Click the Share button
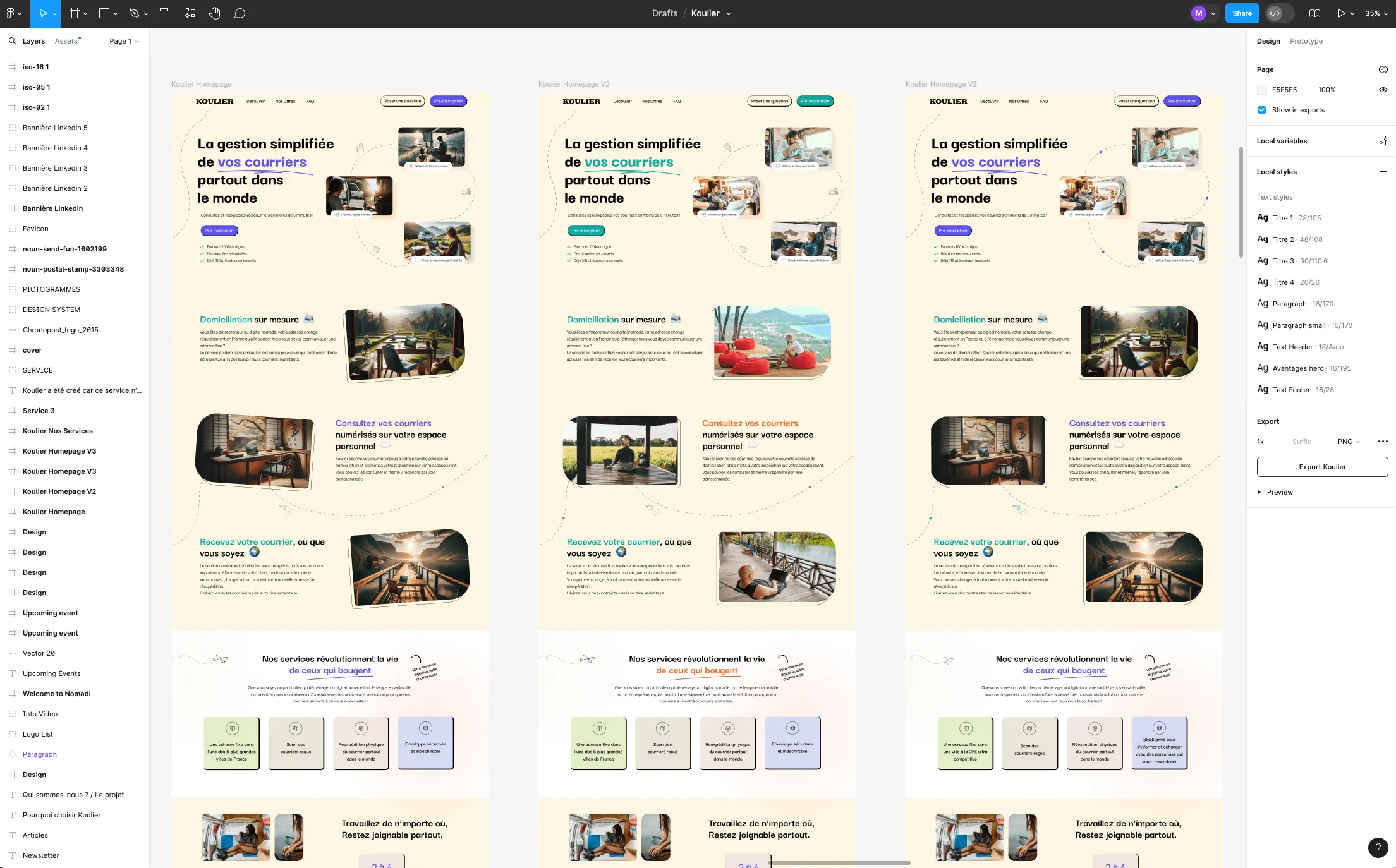Viewport: 1396px width, 868px height. (1242, 13)
